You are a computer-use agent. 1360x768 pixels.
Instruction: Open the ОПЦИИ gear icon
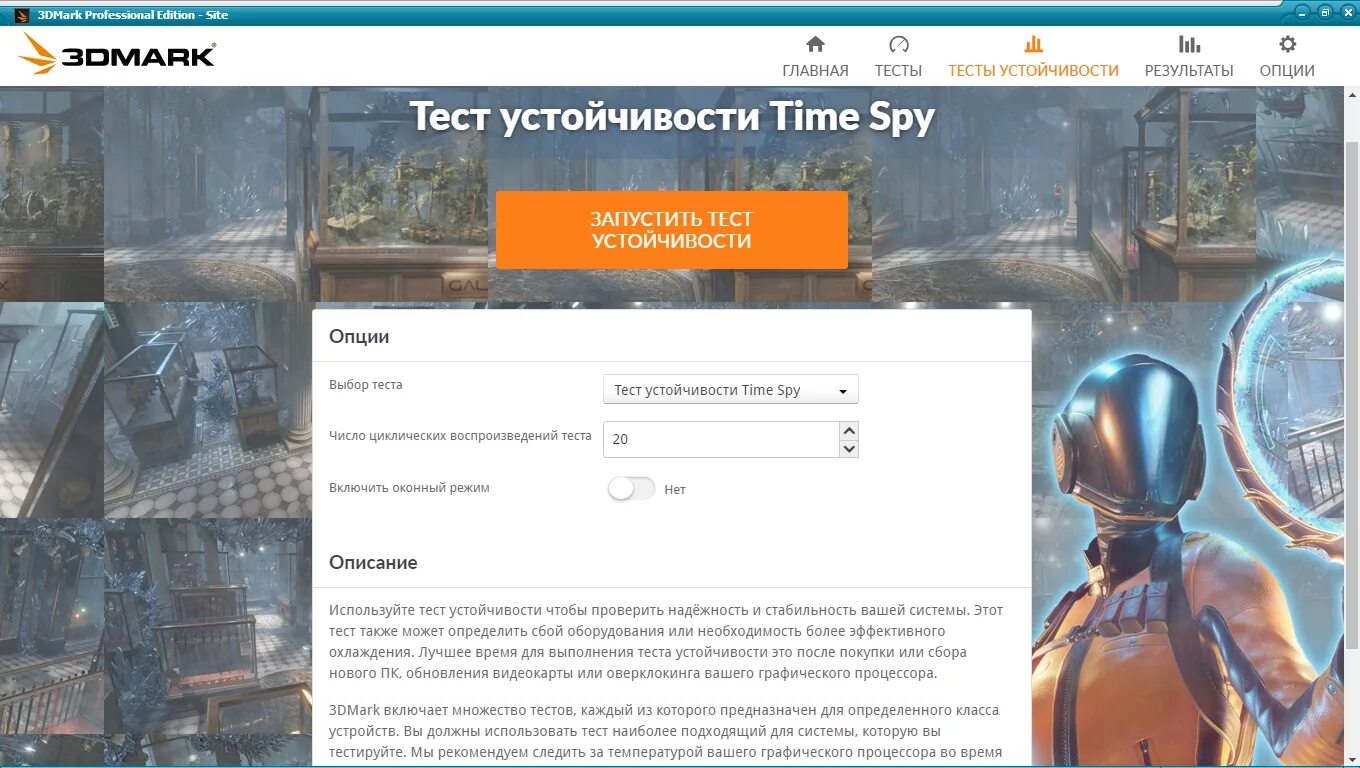pos(1287,44)
